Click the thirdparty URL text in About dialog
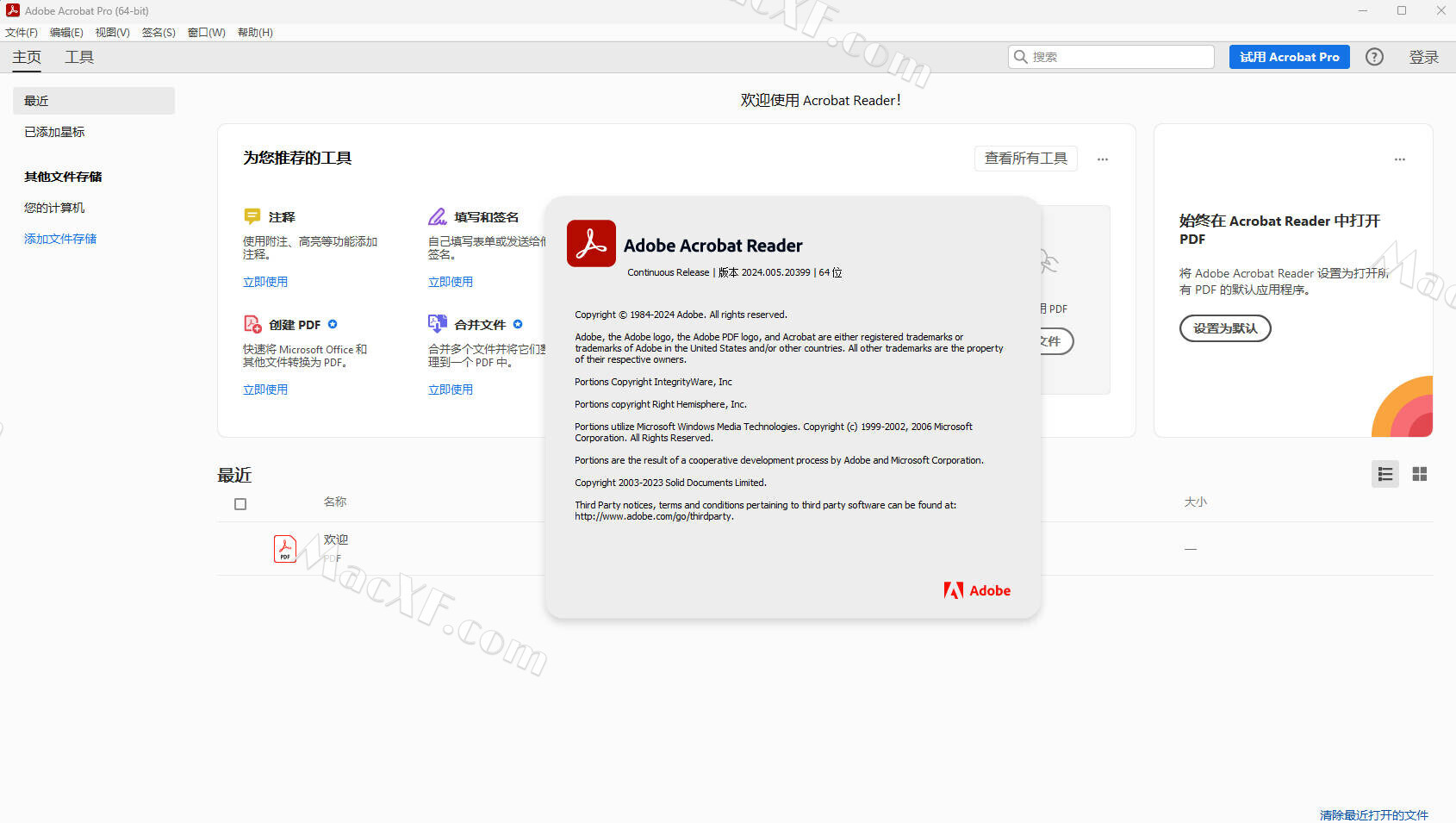This screenshot has height=823, width=1456. (x=655, y=516)
